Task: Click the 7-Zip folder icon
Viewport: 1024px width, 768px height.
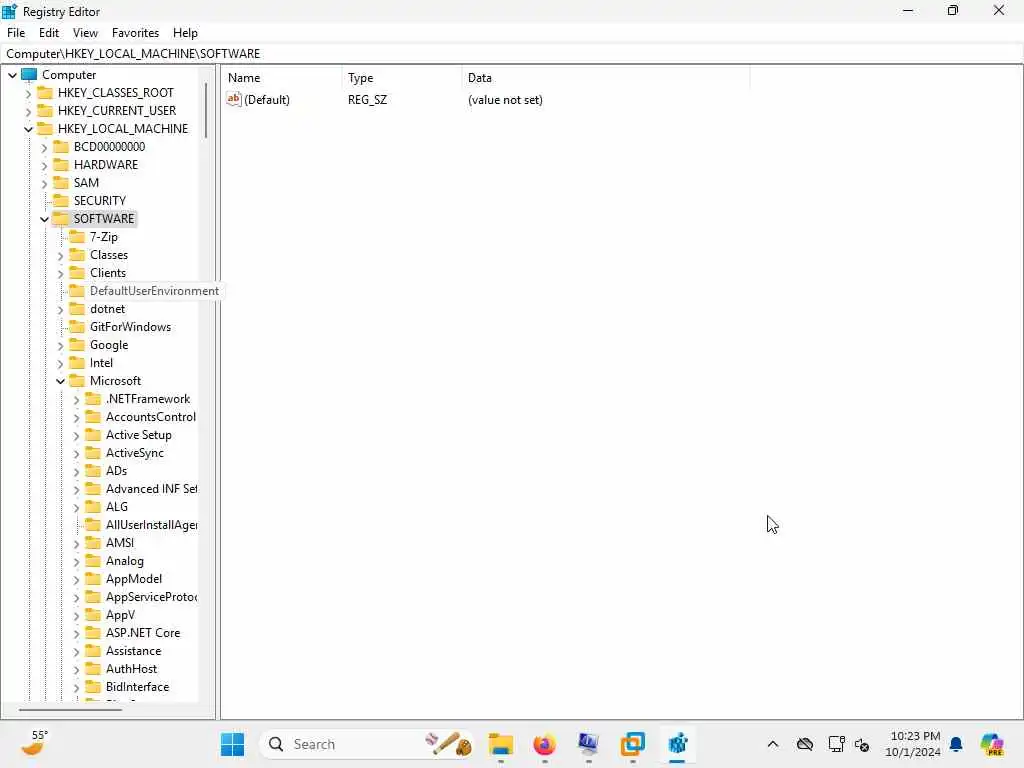Action: pyautogui.click(x=77, y=236)
